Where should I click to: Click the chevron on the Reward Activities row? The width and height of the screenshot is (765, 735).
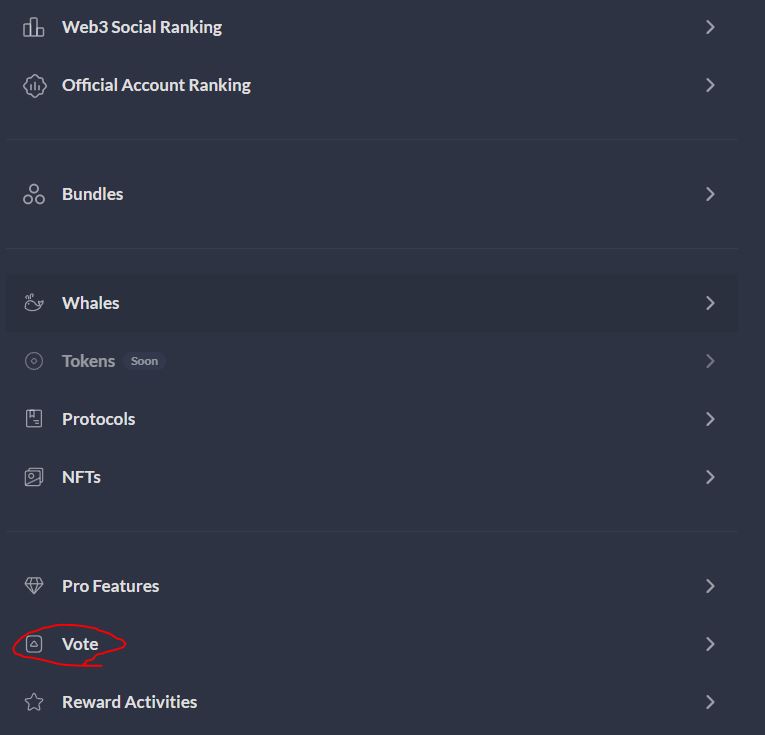[710, 702]
